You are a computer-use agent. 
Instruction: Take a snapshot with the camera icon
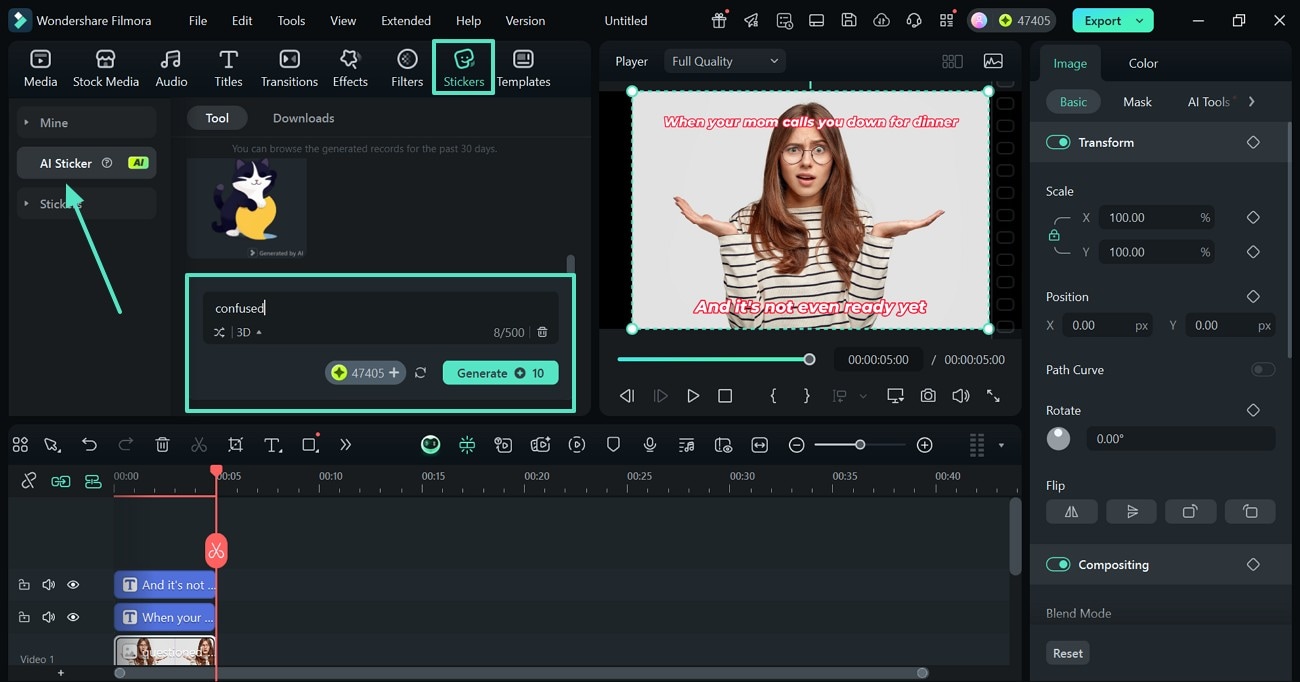(928, 396)
